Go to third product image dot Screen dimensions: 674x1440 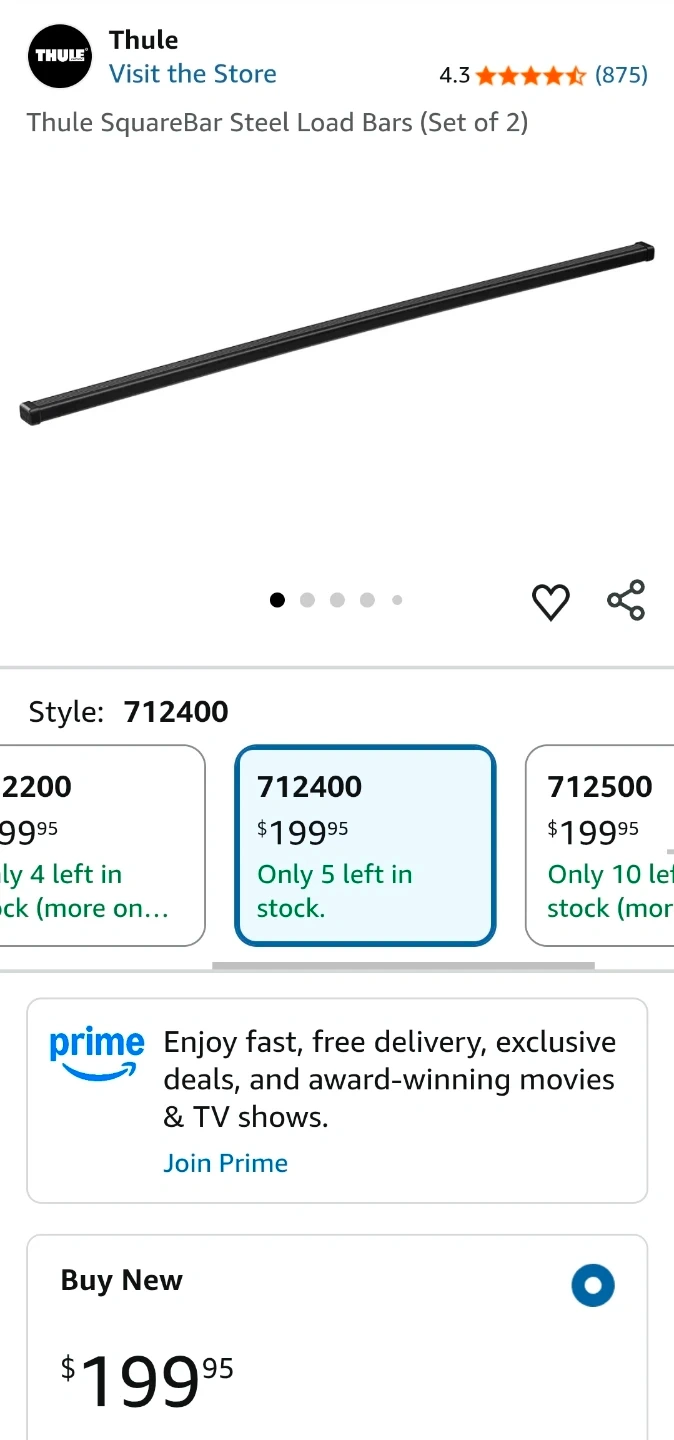(x=337, y=600)
